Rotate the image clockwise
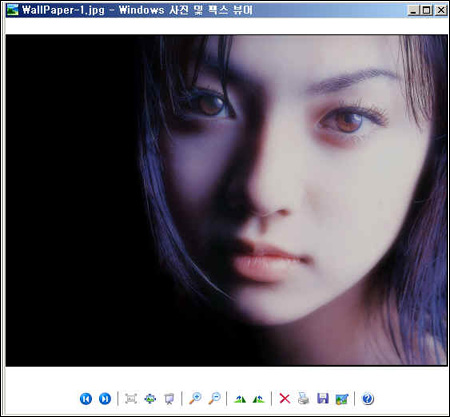Screen dimensions: 450x417 click(240, 399)
